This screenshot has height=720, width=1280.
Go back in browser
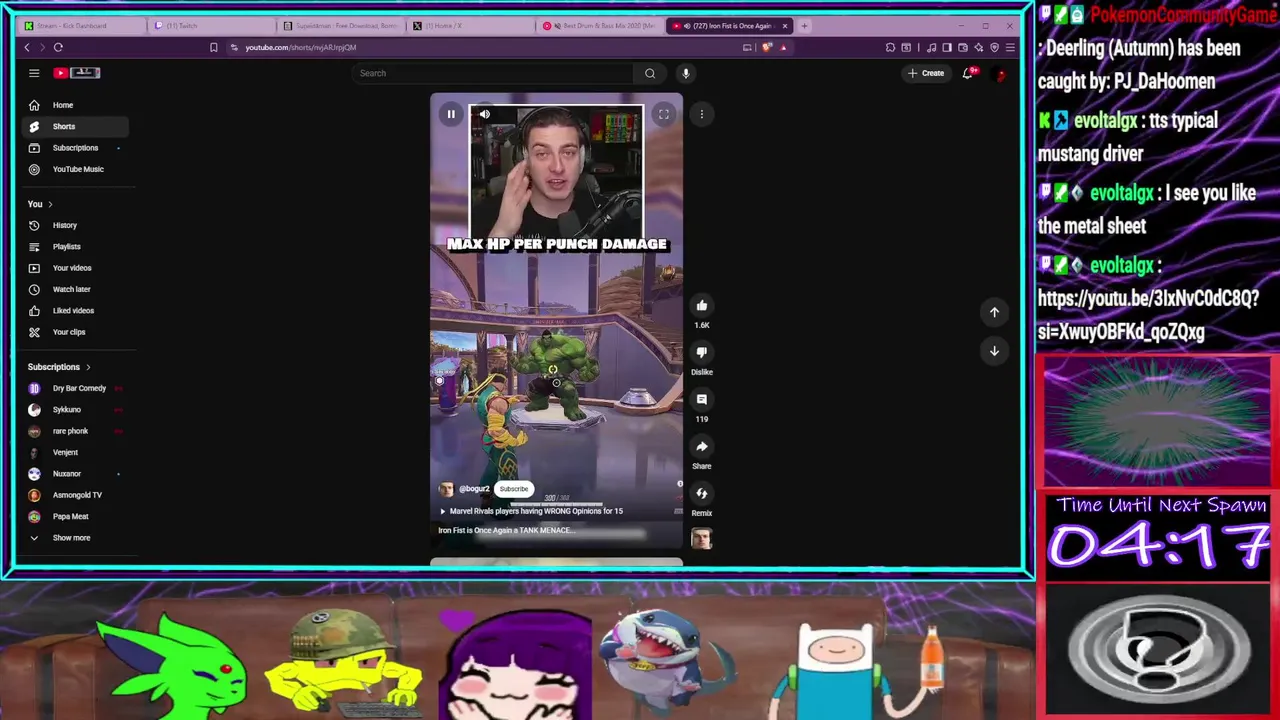[27, 47]
